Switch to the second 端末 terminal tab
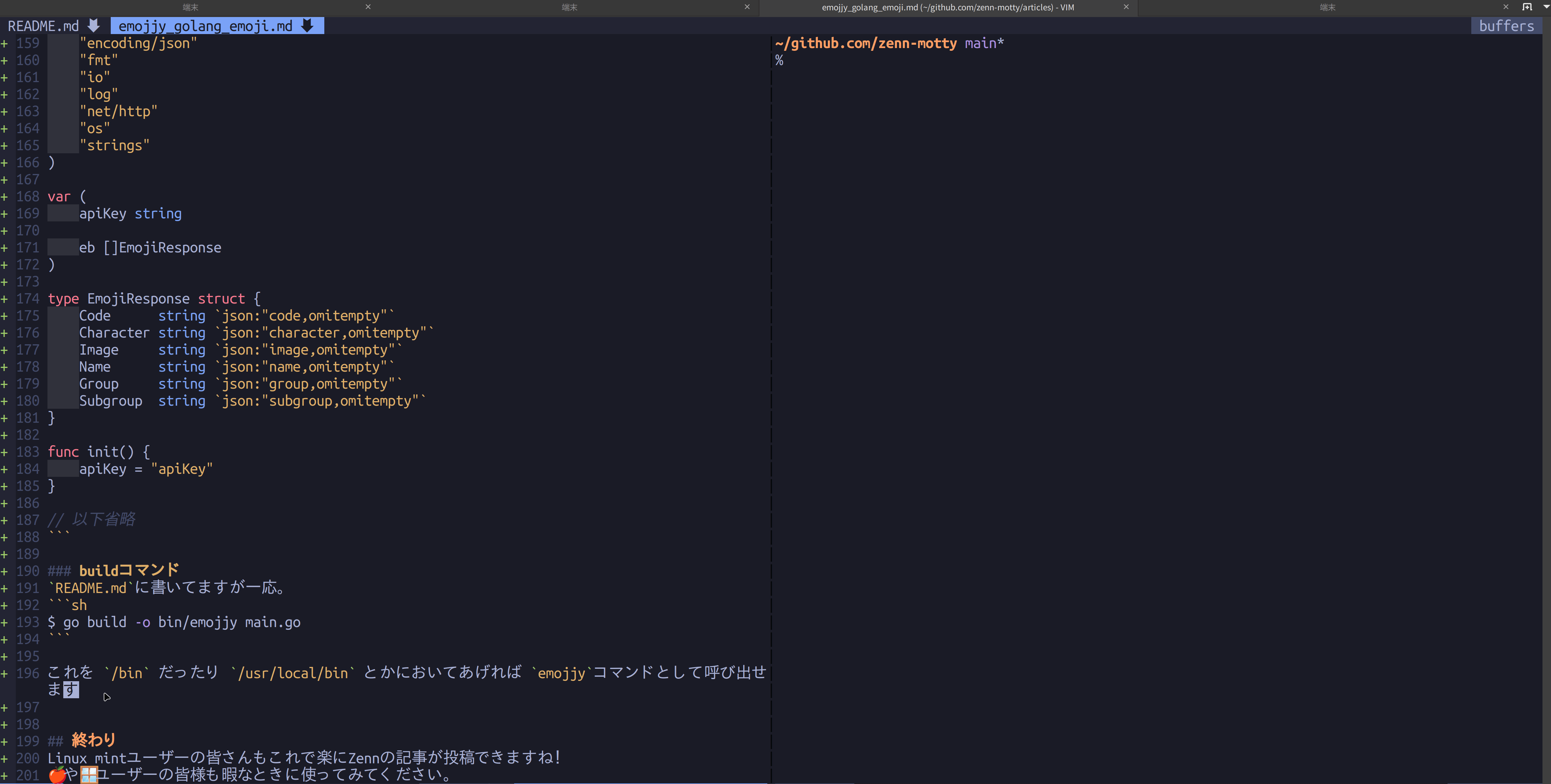 coord(570,7)
